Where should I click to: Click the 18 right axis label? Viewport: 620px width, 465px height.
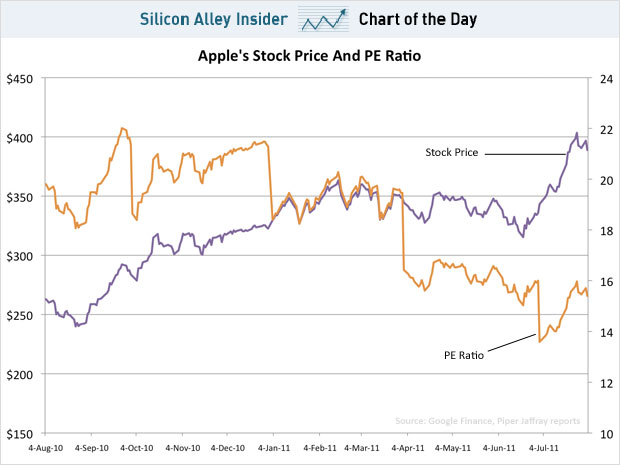606,231
